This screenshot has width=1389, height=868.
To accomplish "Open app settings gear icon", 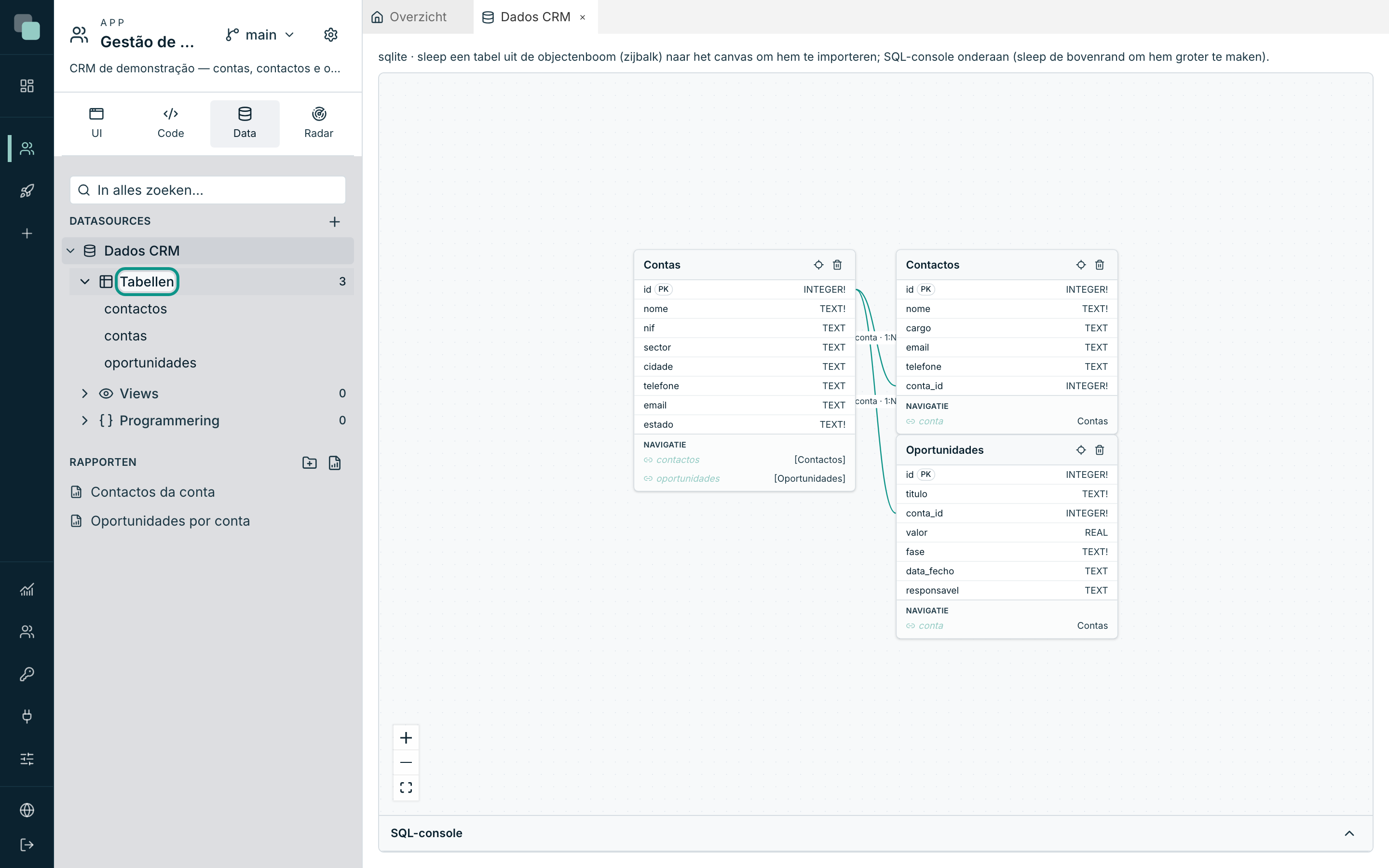I will (x=330, y=34).
